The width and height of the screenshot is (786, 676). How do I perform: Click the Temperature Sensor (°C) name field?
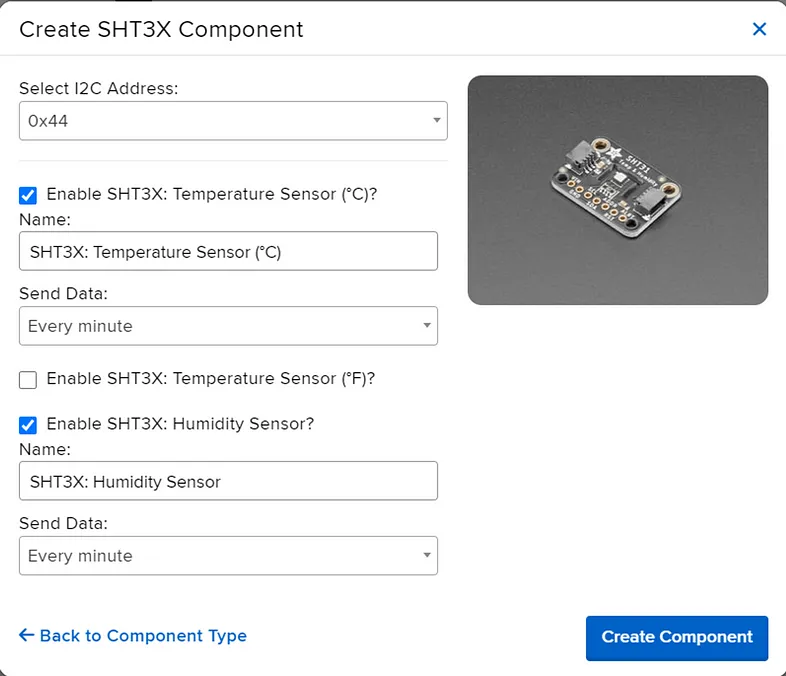click(228, 251)
